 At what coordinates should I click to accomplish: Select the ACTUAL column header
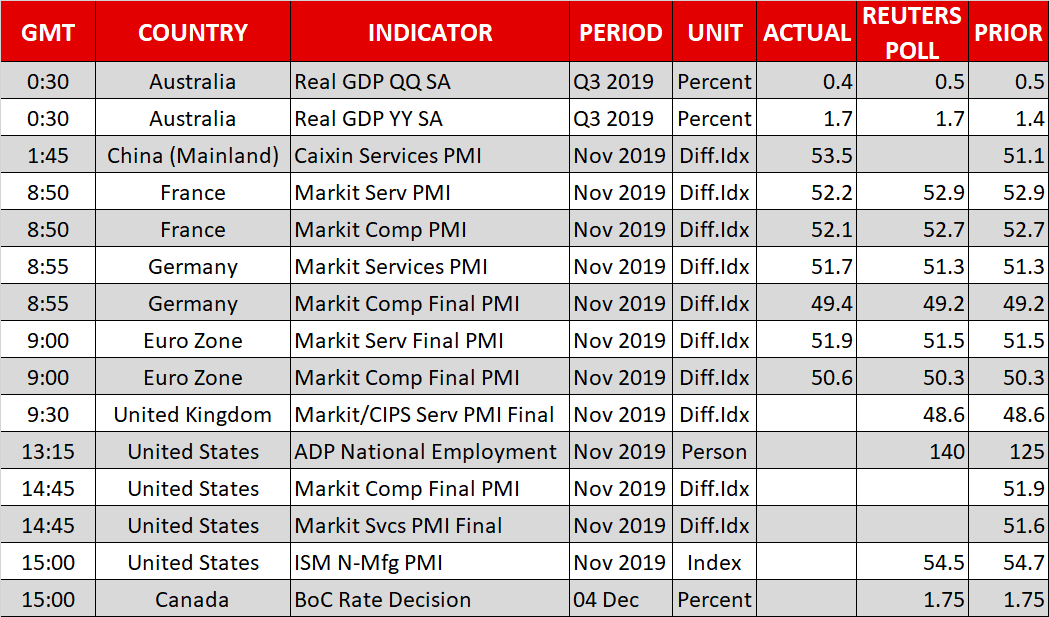[x=806, y=33]
